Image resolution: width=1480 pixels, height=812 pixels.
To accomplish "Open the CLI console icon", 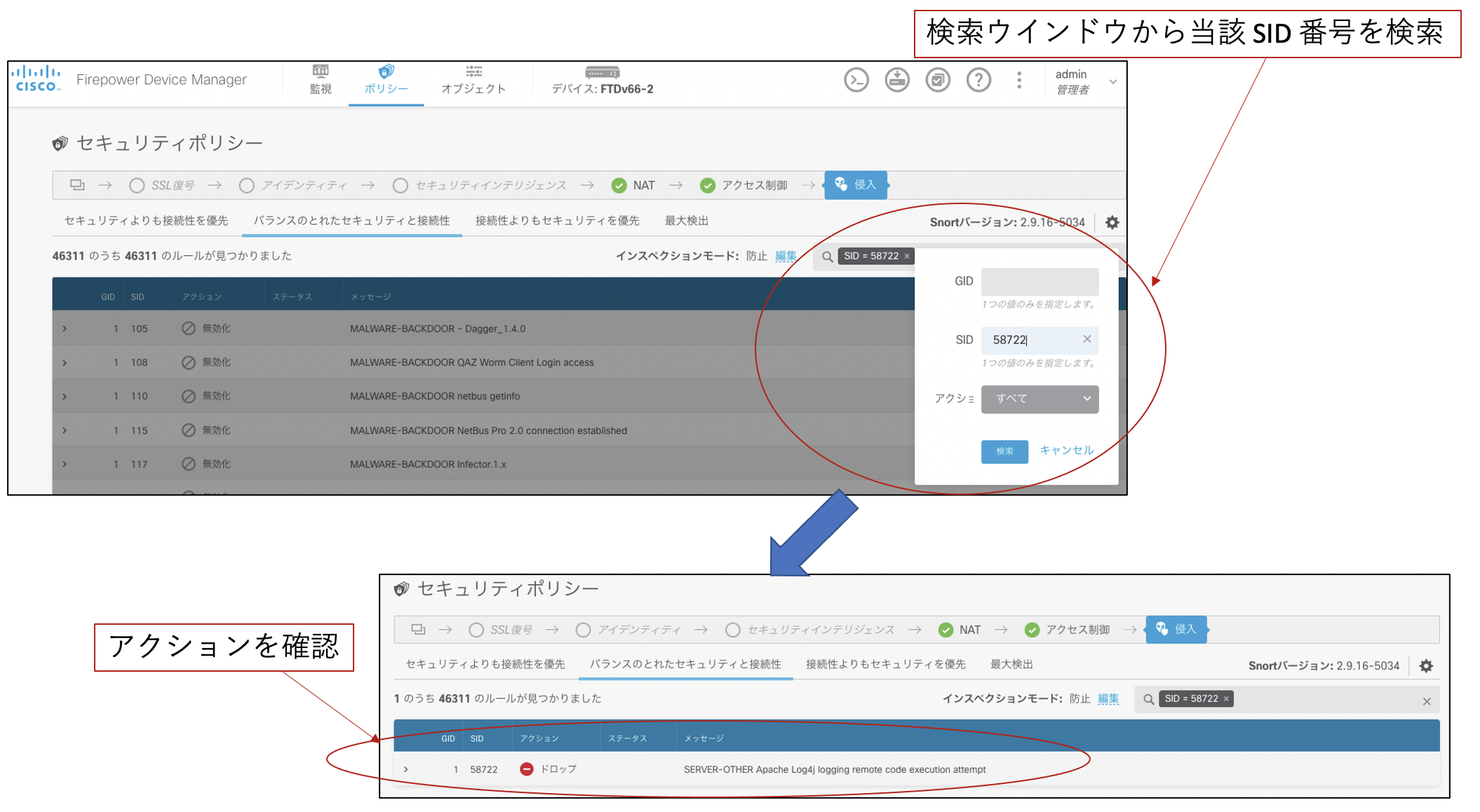I will [856, 80].
